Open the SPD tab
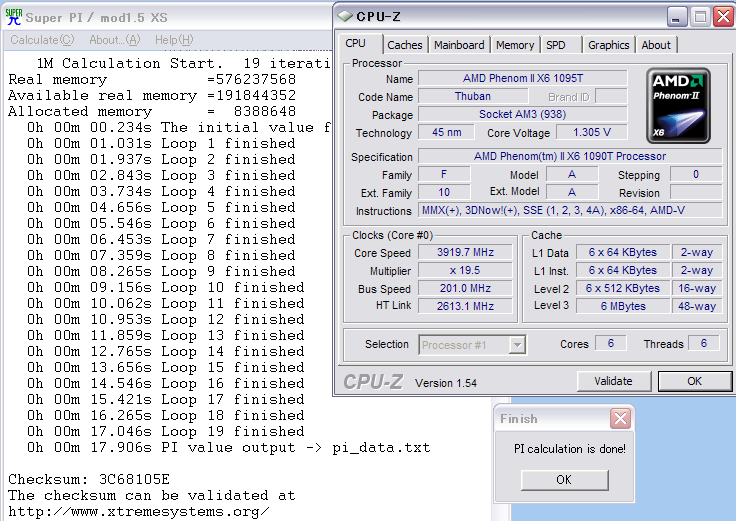Screen dimensions: 736x521 tap(556, 45)
